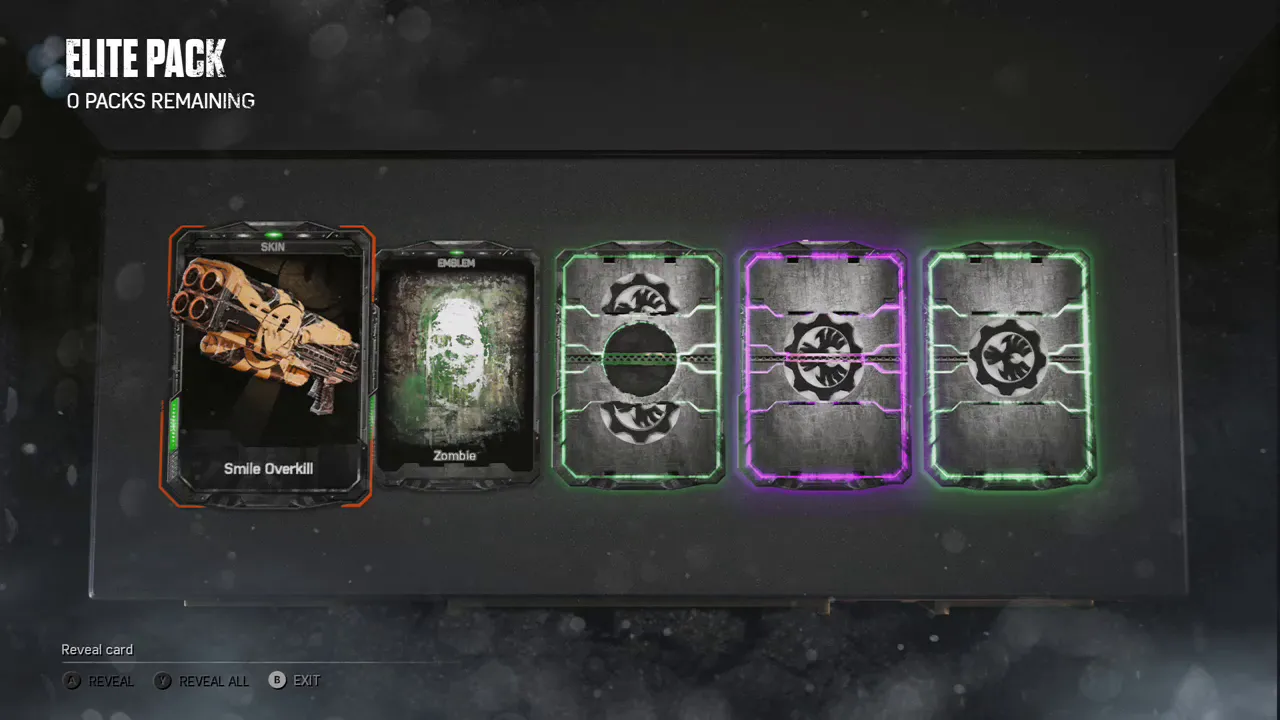
Task: Click the ELITE PACK title
Action: (146, 59)
